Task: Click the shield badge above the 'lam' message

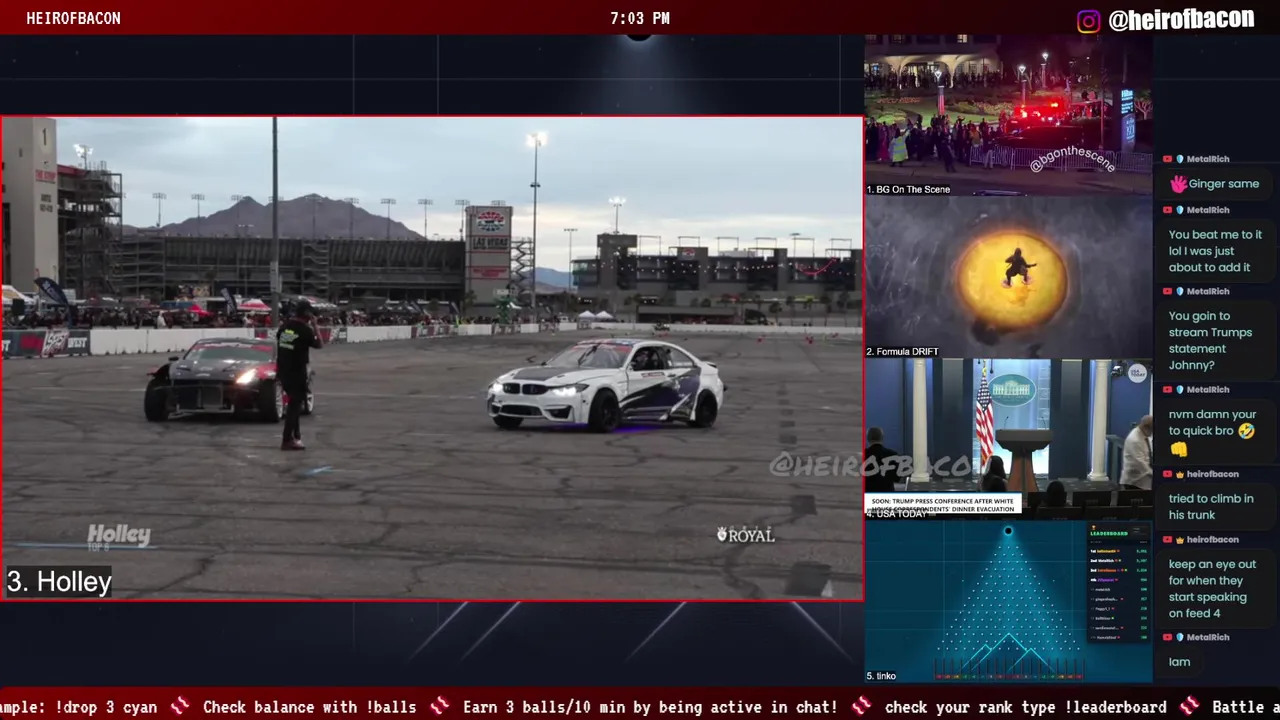Action: [1179, 637]
